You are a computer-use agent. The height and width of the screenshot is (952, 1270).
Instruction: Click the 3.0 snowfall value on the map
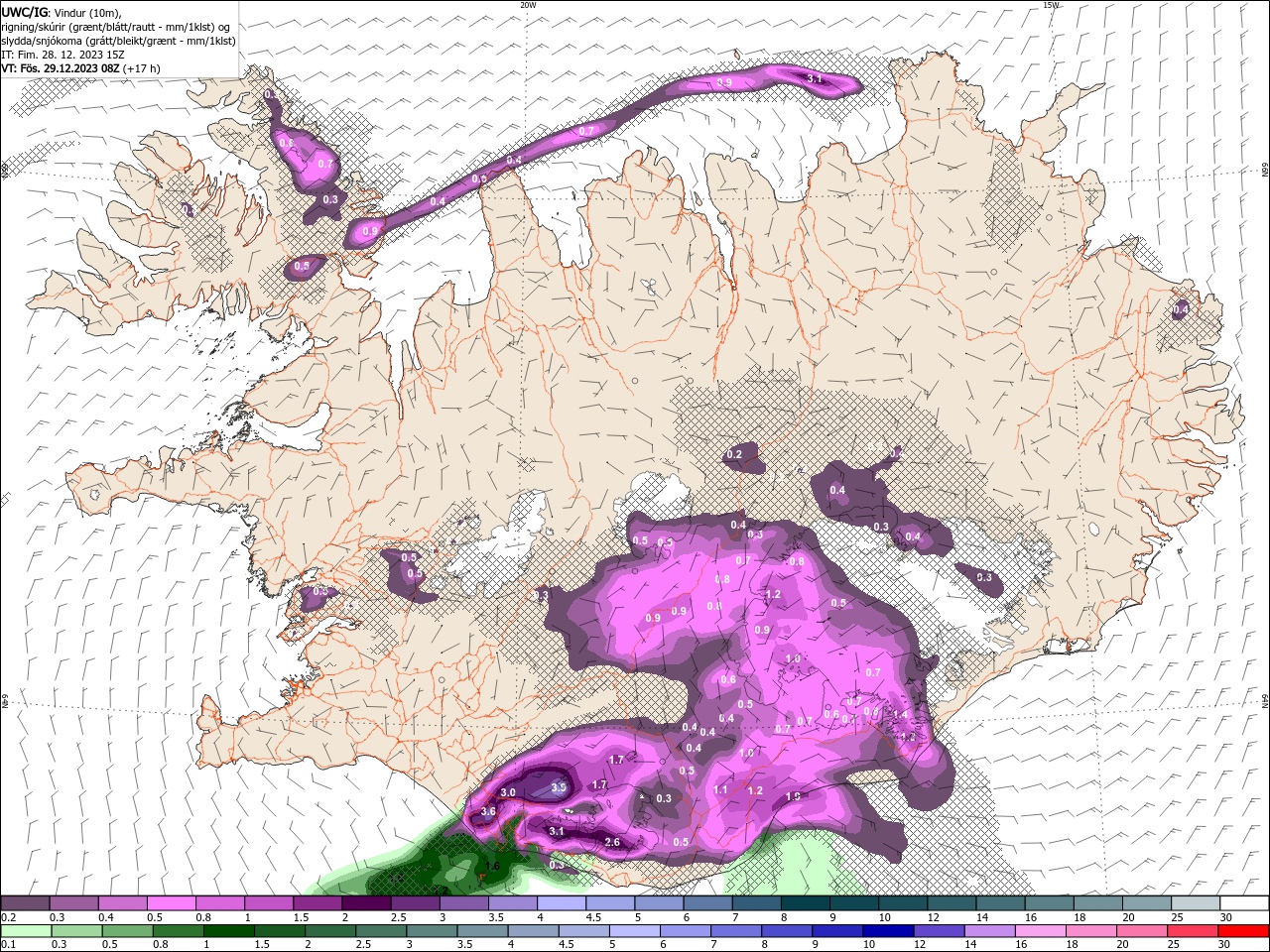point(508,792)
